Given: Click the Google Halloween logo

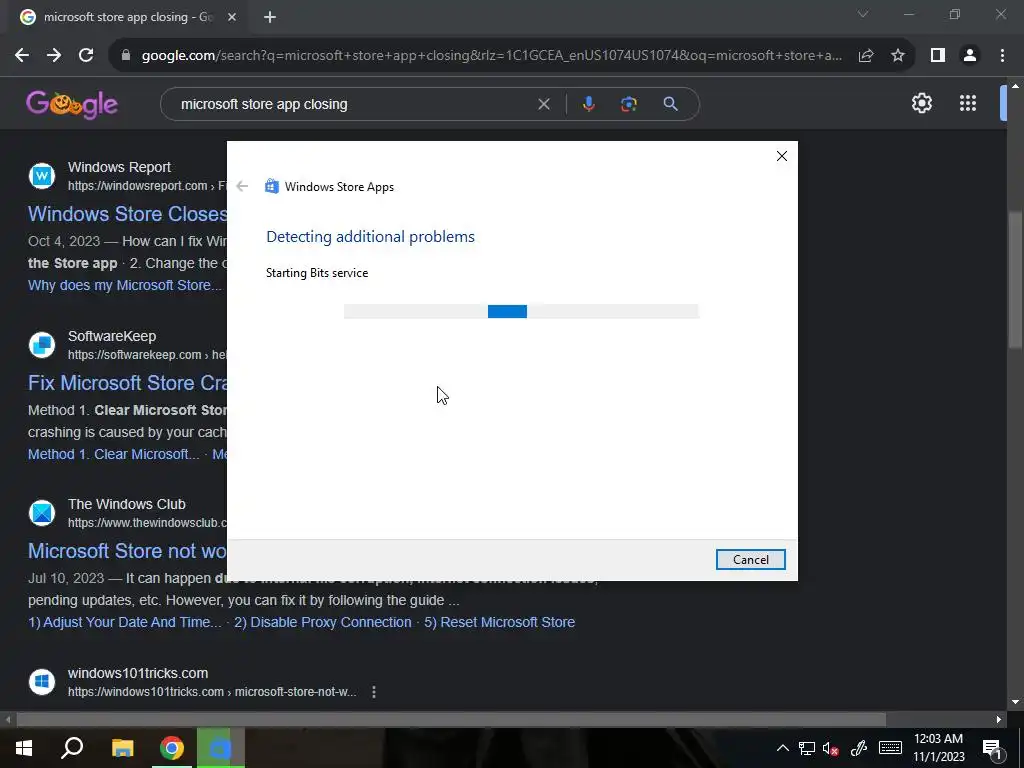Looking at the screenshot, I should 72,104.
